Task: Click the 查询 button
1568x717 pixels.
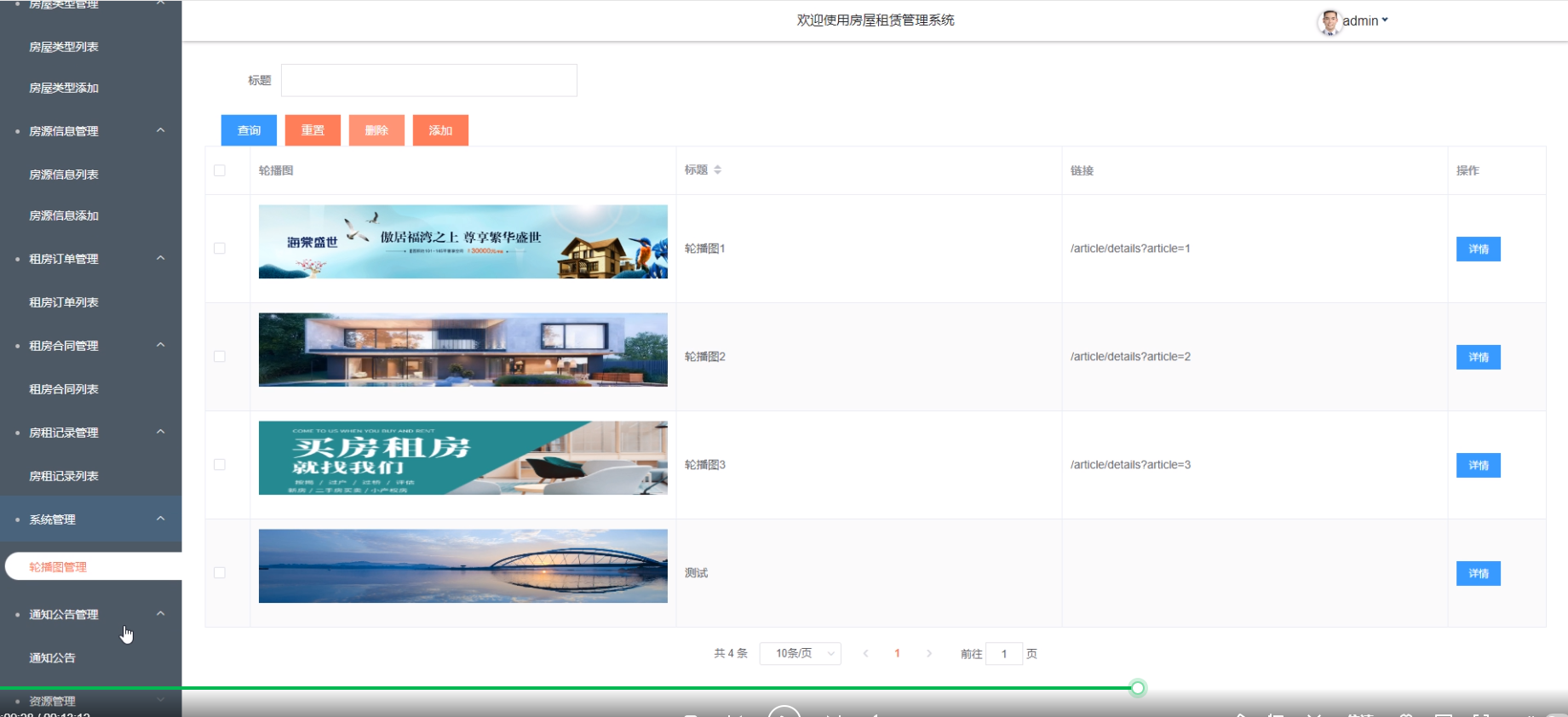Action: (249, 130)
